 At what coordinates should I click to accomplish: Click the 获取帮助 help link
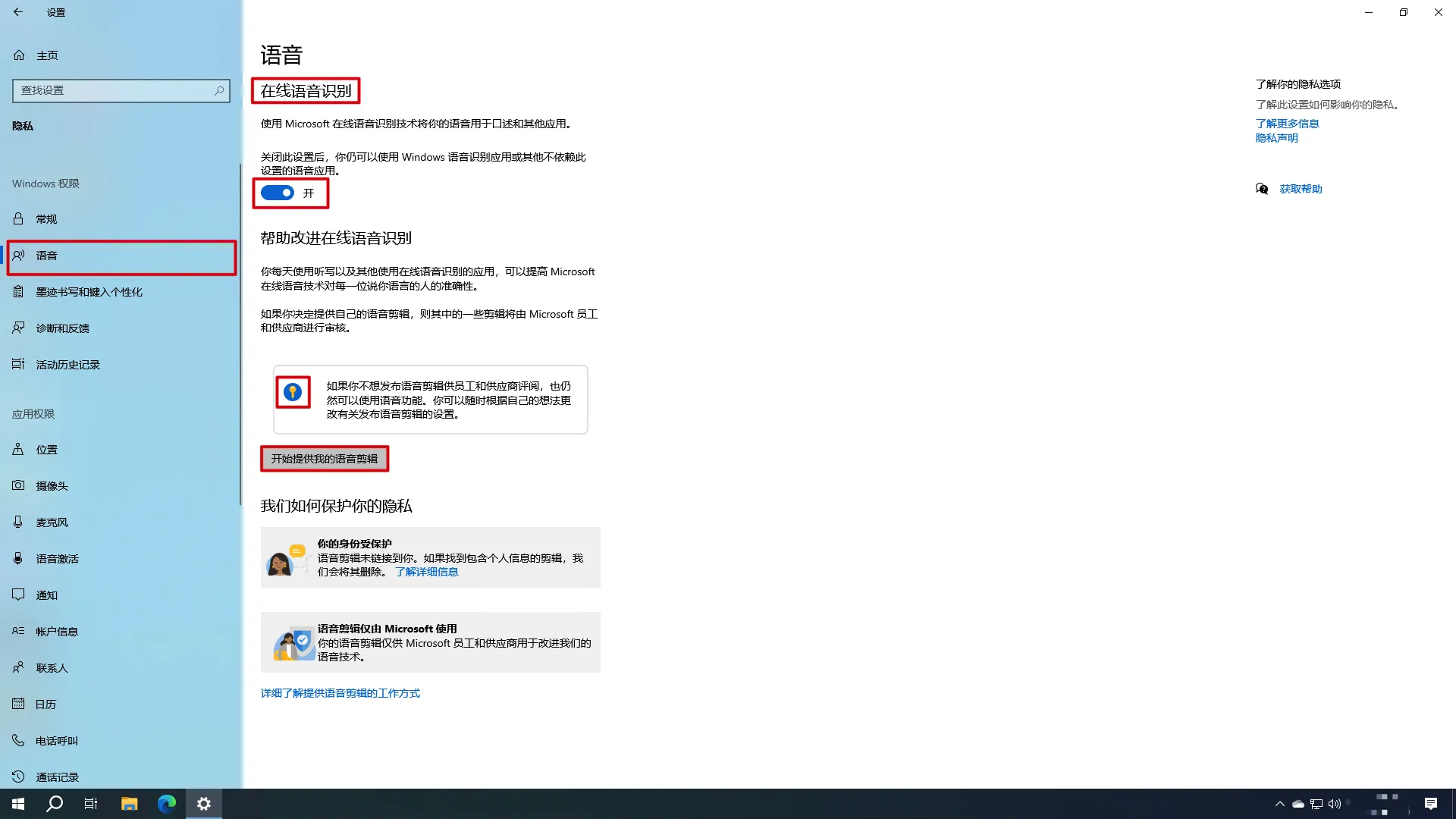(x=1300, y=189)
